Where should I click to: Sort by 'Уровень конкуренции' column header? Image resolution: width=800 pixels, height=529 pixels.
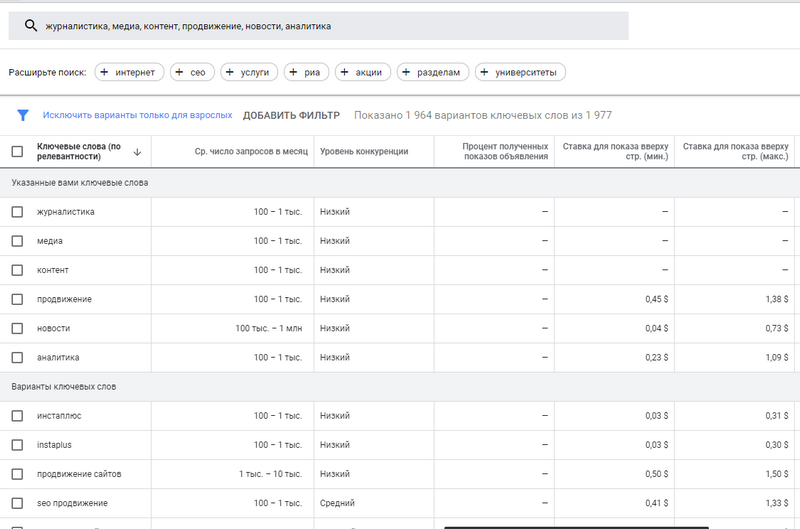pyautogui.click(x=364, y=152)
